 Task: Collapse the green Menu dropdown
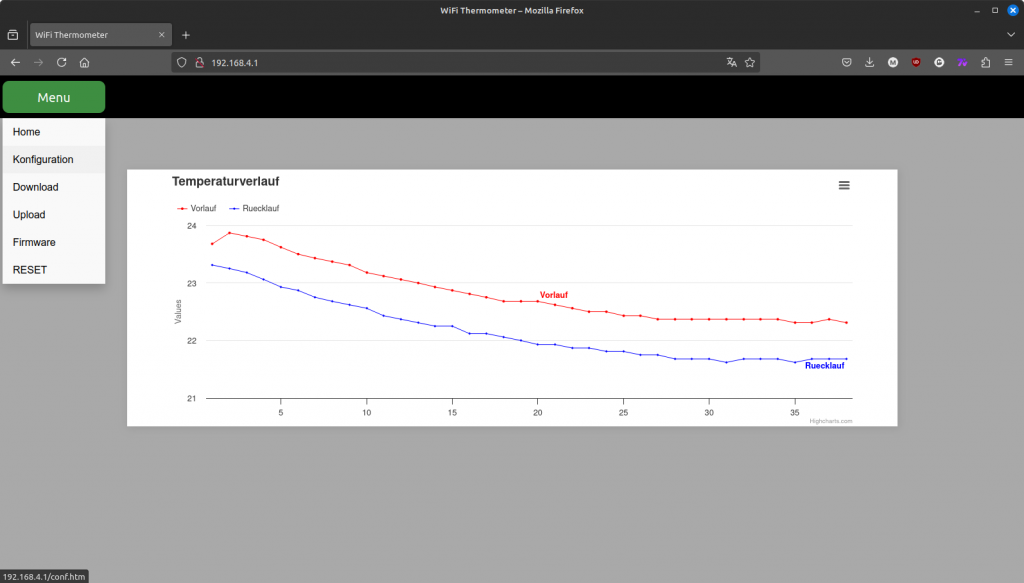(x=54, y=97)
